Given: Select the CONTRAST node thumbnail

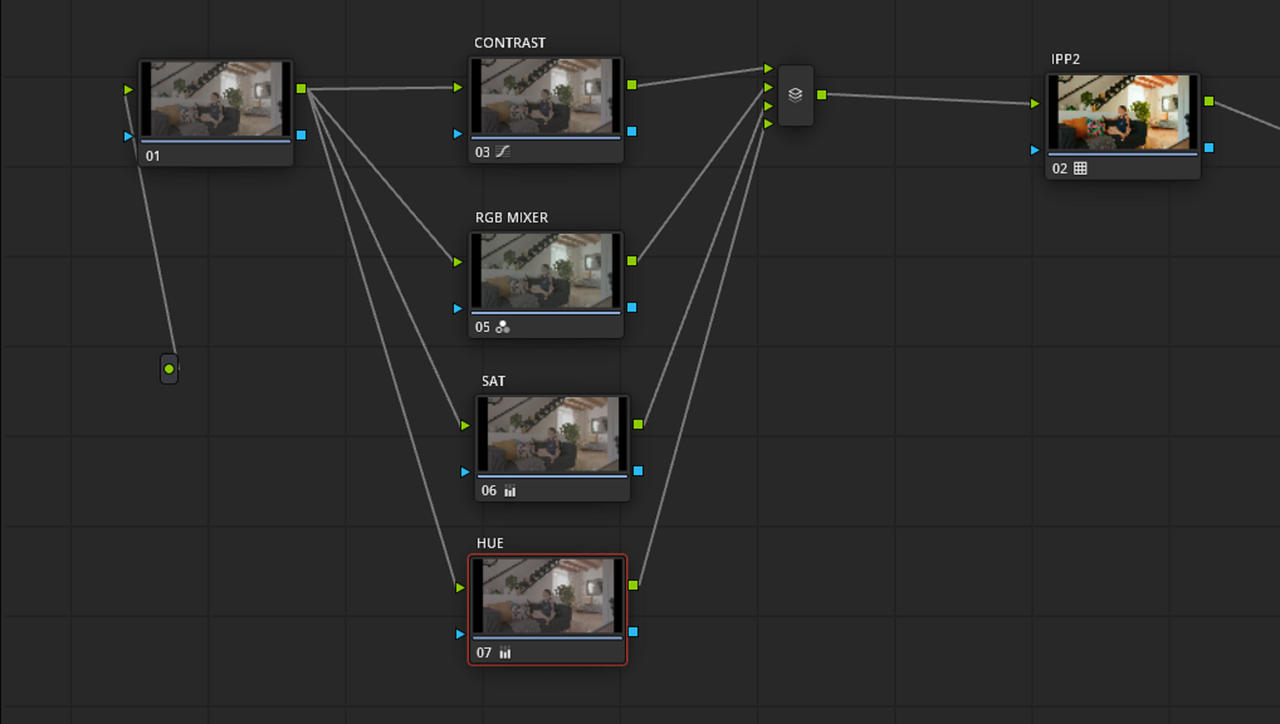Looking at the screenshot, I should pos(547,96).
